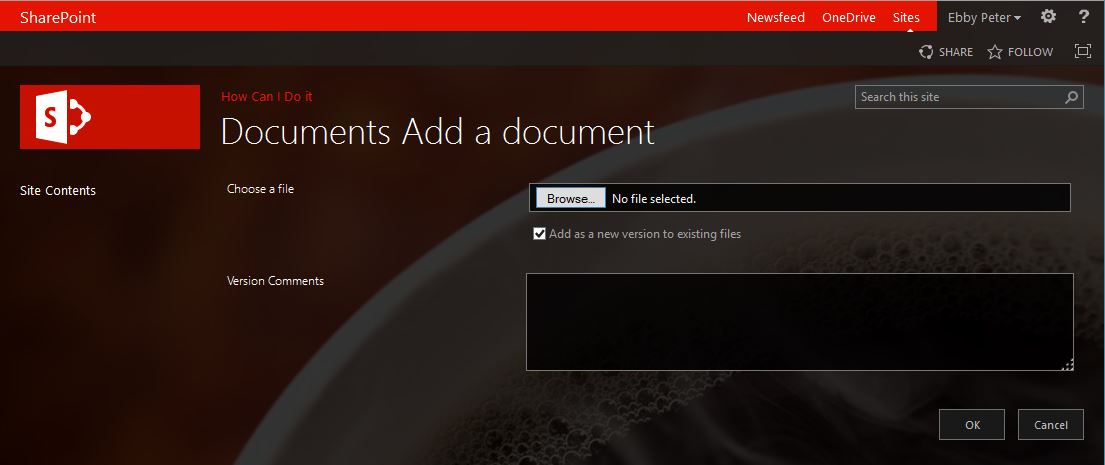Click the Follow star icon

pos(994,51)
